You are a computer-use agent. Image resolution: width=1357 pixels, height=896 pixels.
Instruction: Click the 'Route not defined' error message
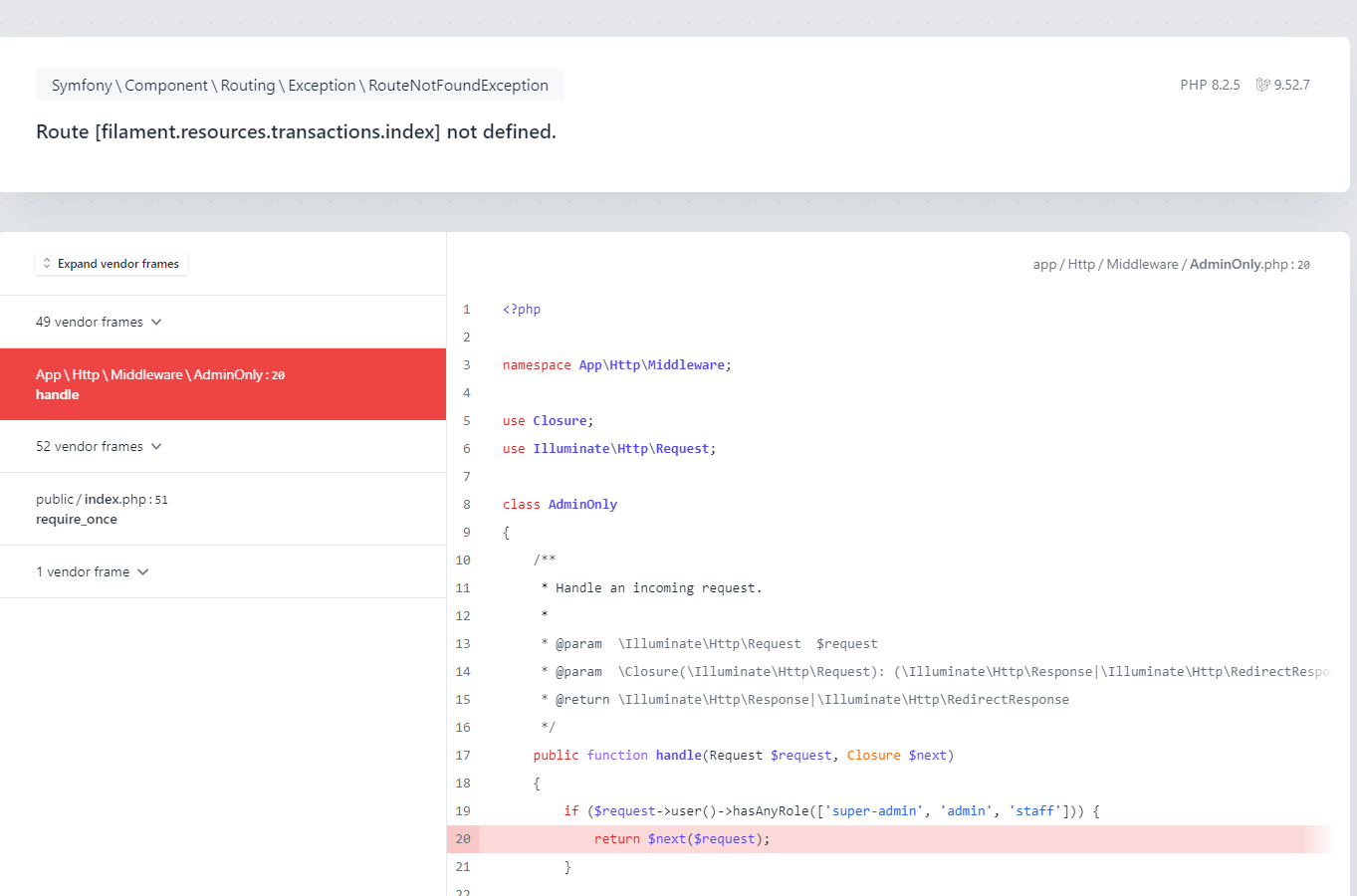pyautogui.click(x=296, y=131)
